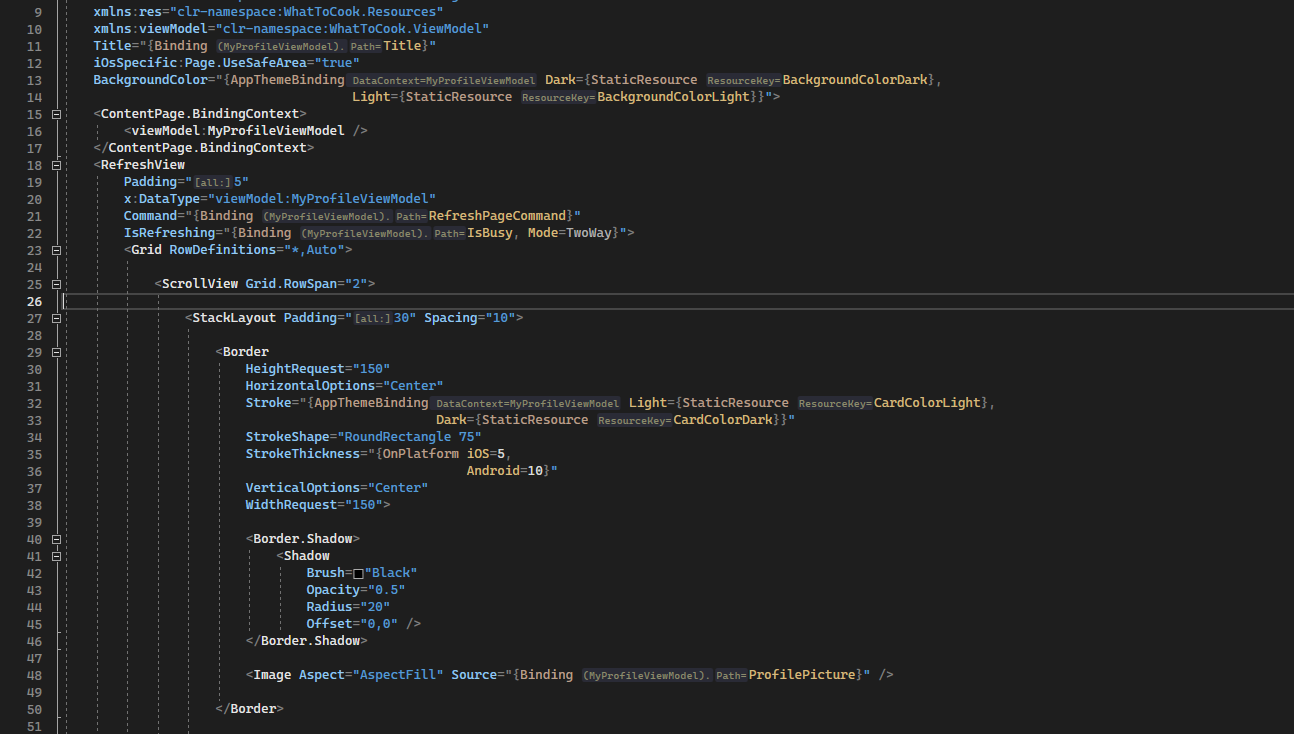1294x734 pixels.
Task: Collapse the RefreshView element fold
Action: point(56,164)
